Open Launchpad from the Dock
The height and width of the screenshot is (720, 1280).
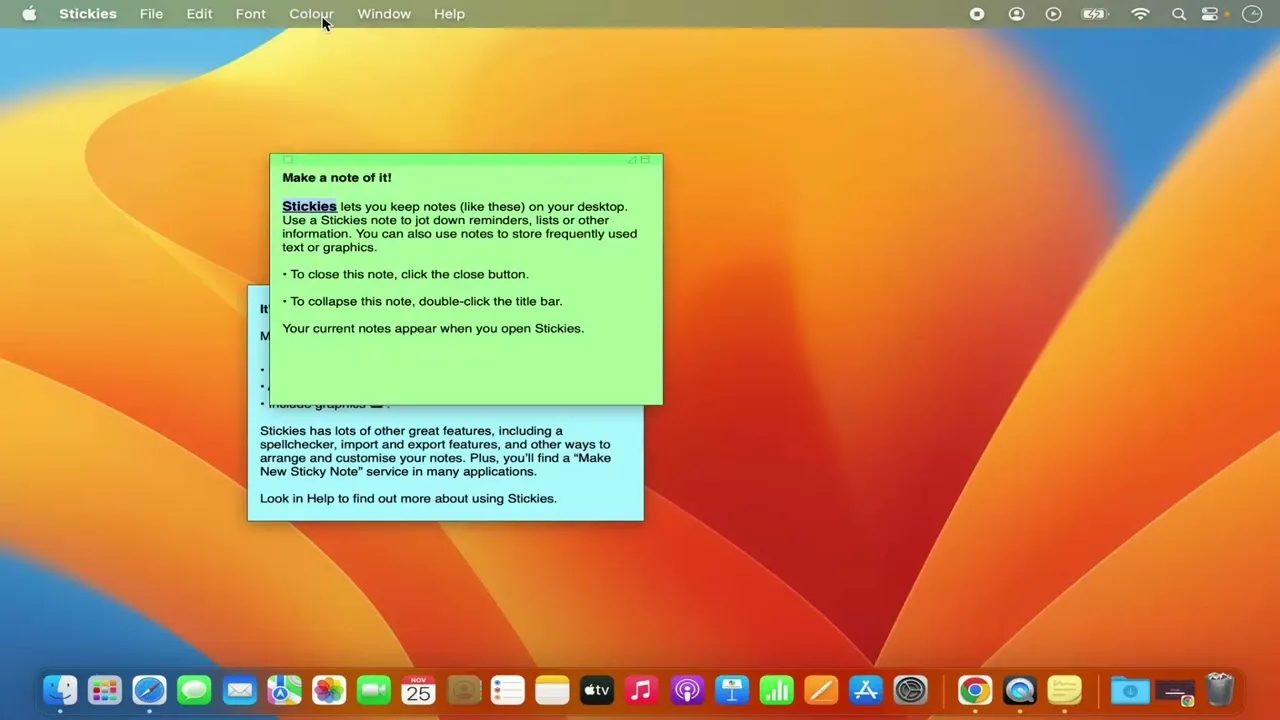click(105, 690)
